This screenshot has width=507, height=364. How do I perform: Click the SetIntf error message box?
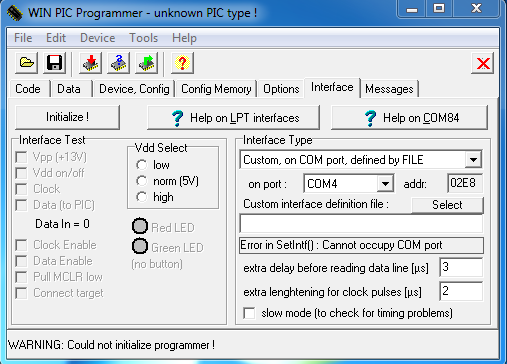click(361, 245)
